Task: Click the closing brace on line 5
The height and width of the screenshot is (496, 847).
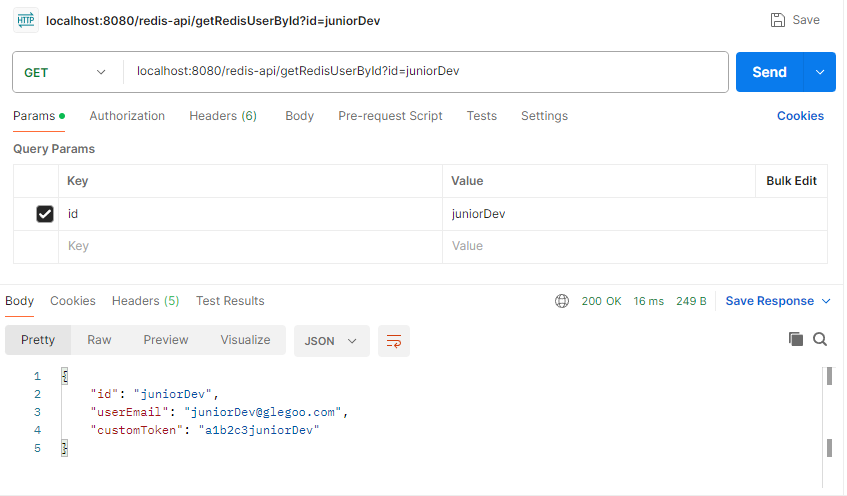Action: [x=64, y=448]
